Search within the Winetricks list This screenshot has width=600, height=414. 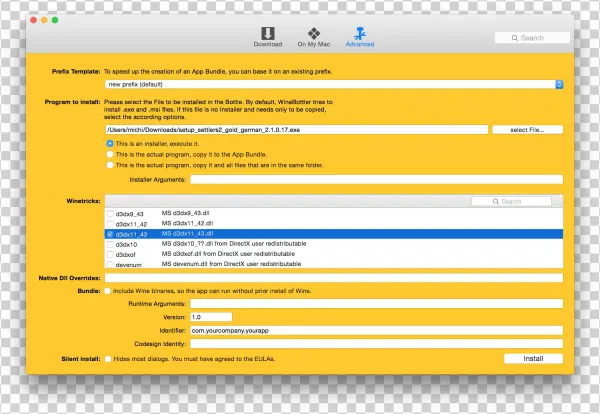pos(511,201)
